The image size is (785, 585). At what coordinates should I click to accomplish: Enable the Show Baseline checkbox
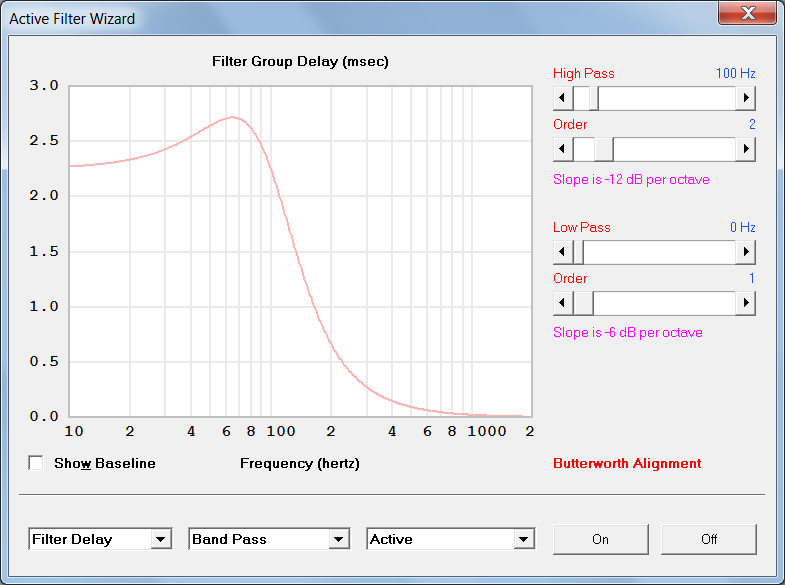click(36, 463)
